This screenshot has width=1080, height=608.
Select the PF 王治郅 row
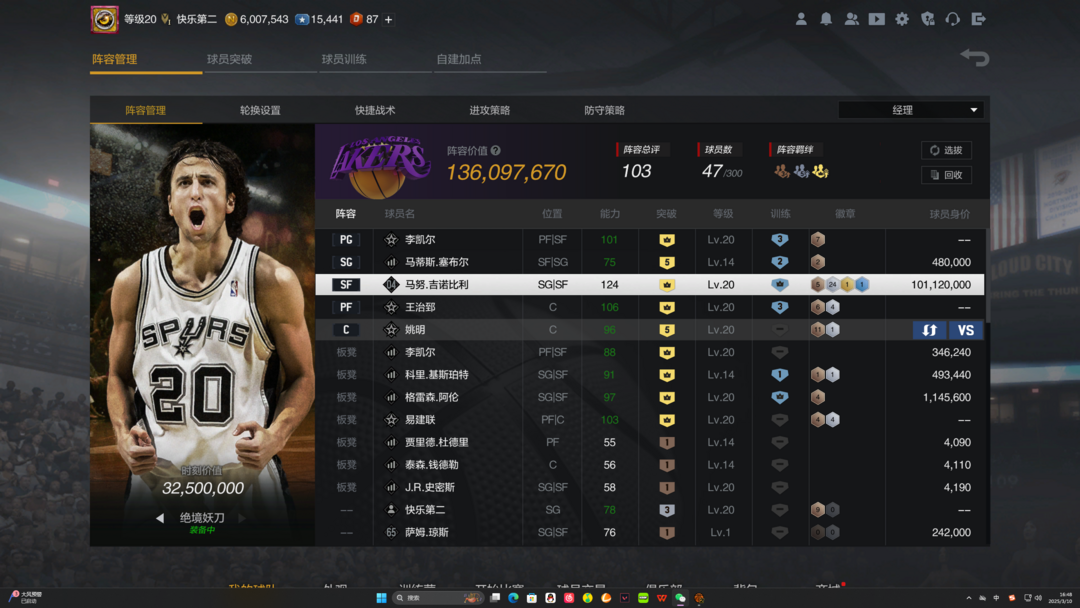650,307
